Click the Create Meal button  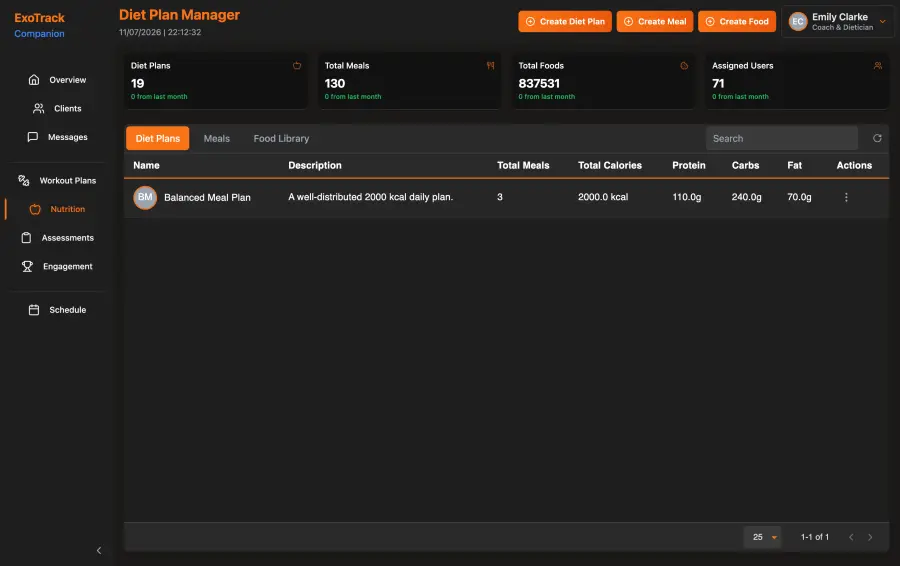coord(655,21)
